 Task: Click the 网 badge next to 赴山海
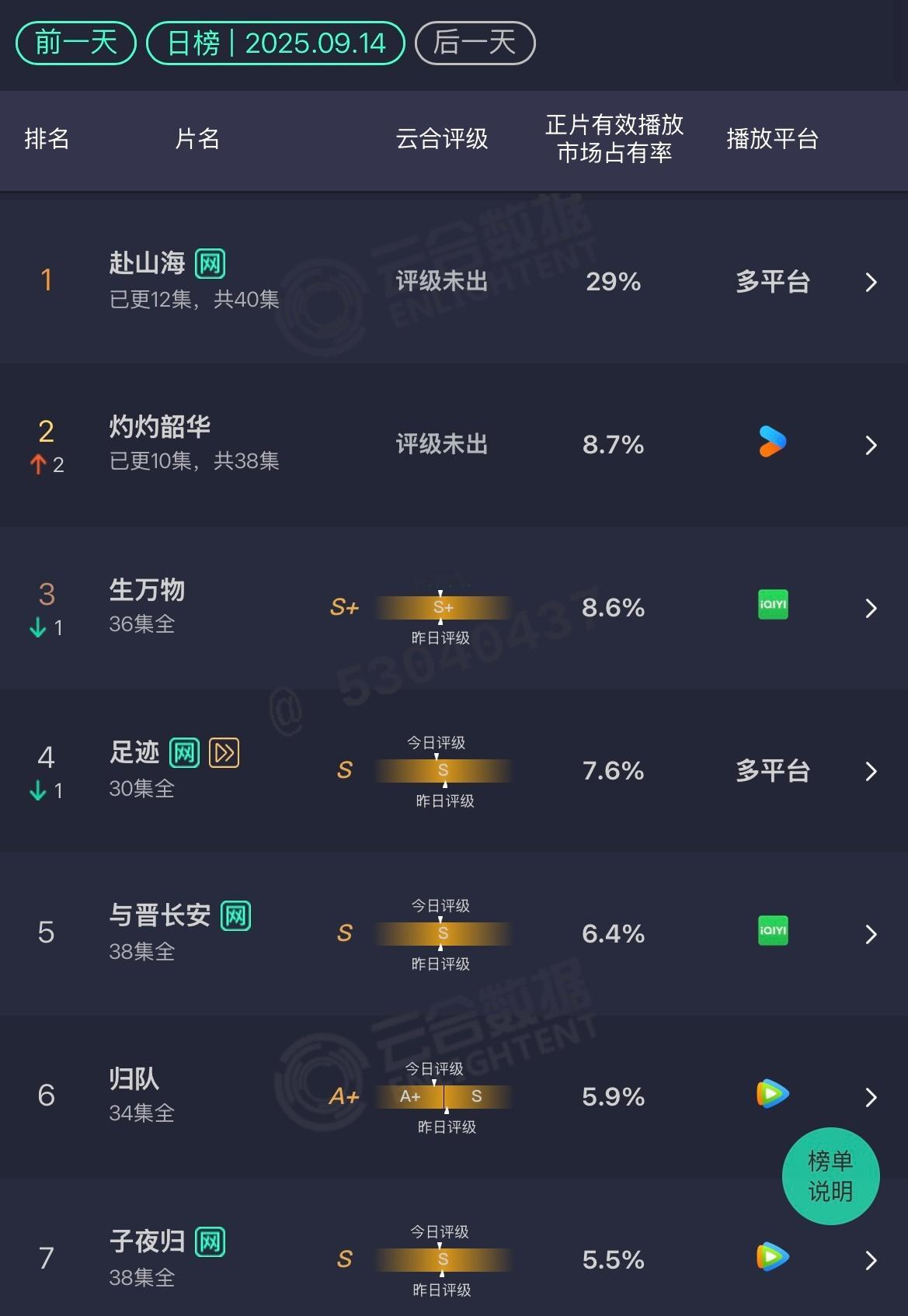(x=210, y=264)
